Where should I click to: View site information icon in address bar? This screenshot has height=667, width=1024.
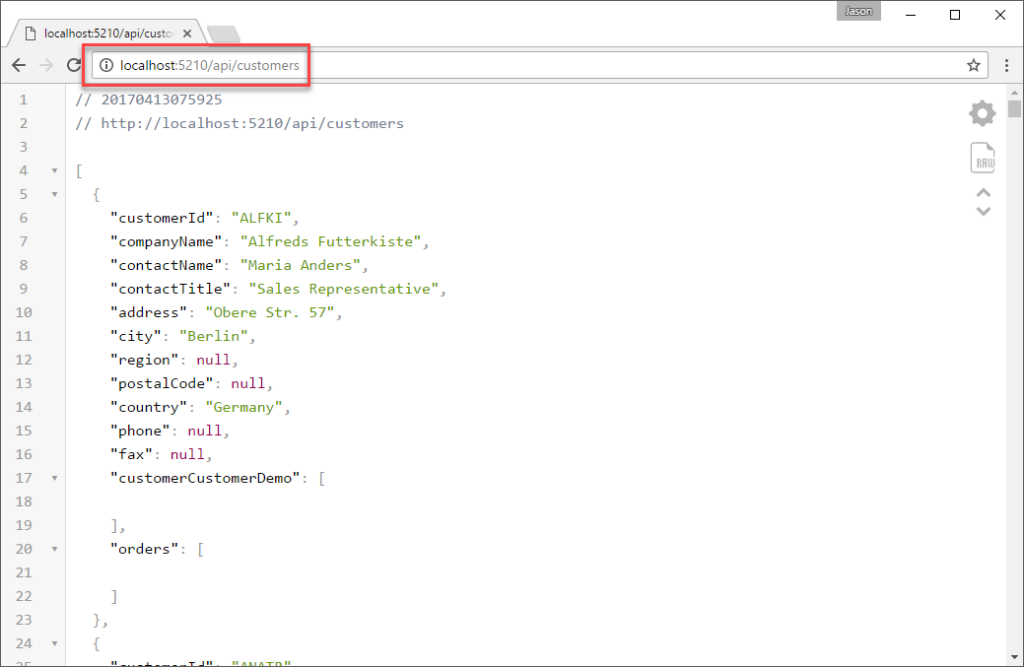pyautogui.click(x=106, y=66)
